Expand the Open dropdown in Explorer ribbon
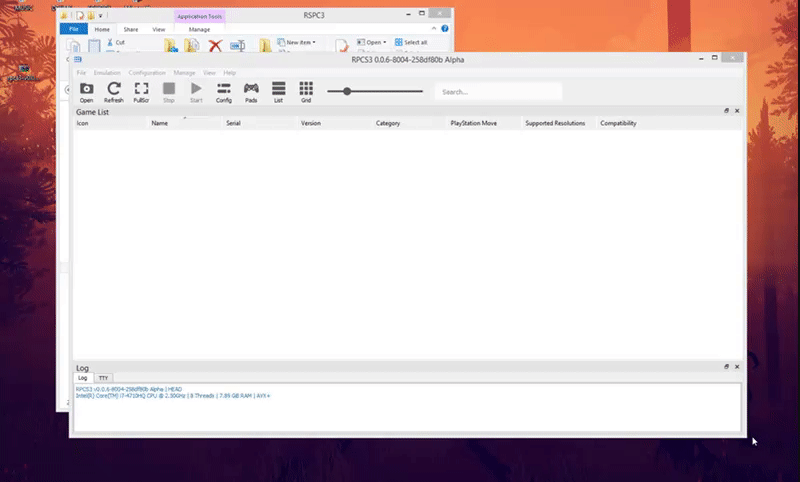The height and width of the screenshot is (482, 800). (371, 42)
